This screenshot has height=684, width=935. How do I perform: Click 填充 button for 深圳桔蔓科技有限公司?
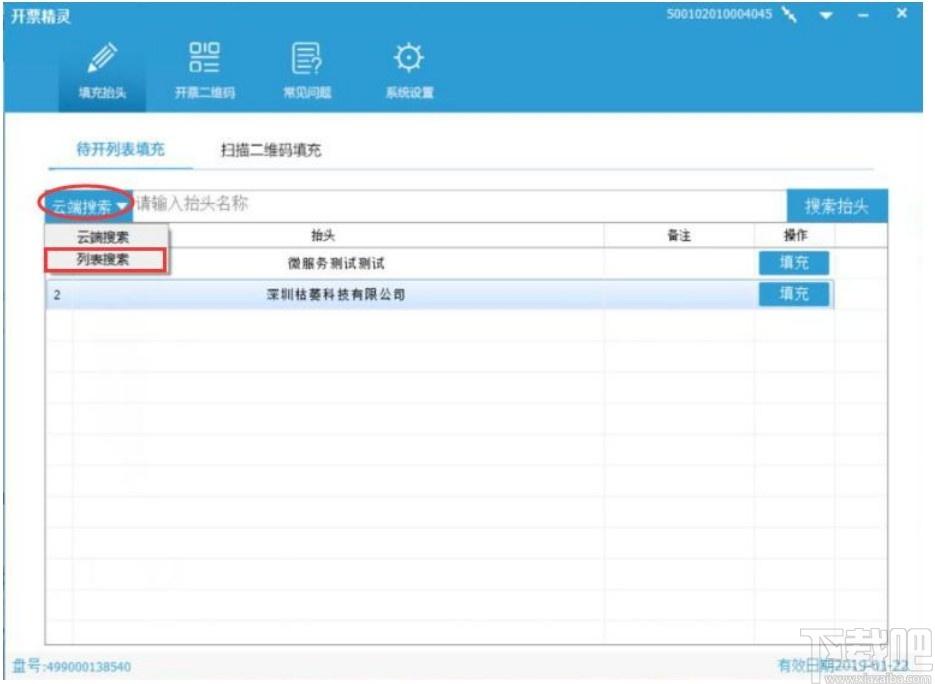[794, 293]
